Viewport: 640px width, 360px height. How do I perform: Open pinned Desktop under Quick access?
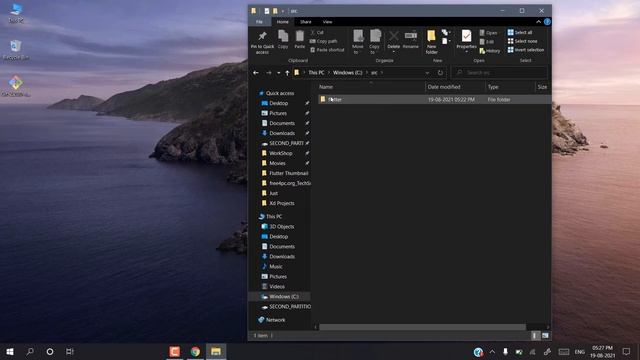tap(278, 103)
